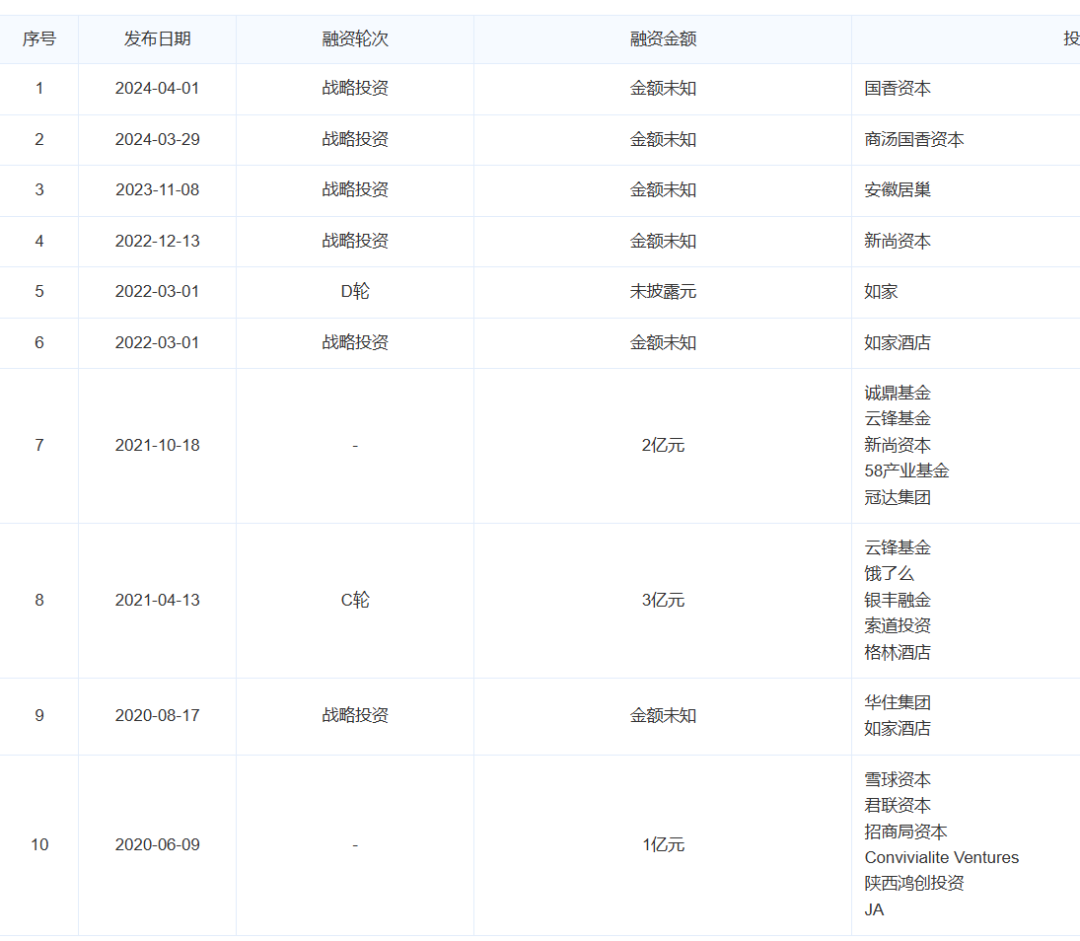Open investor link 商汤国香资本
Image resolution: width=1080 pixels, height=941 pixels.
pyautogui.click(x=914, y=140)
